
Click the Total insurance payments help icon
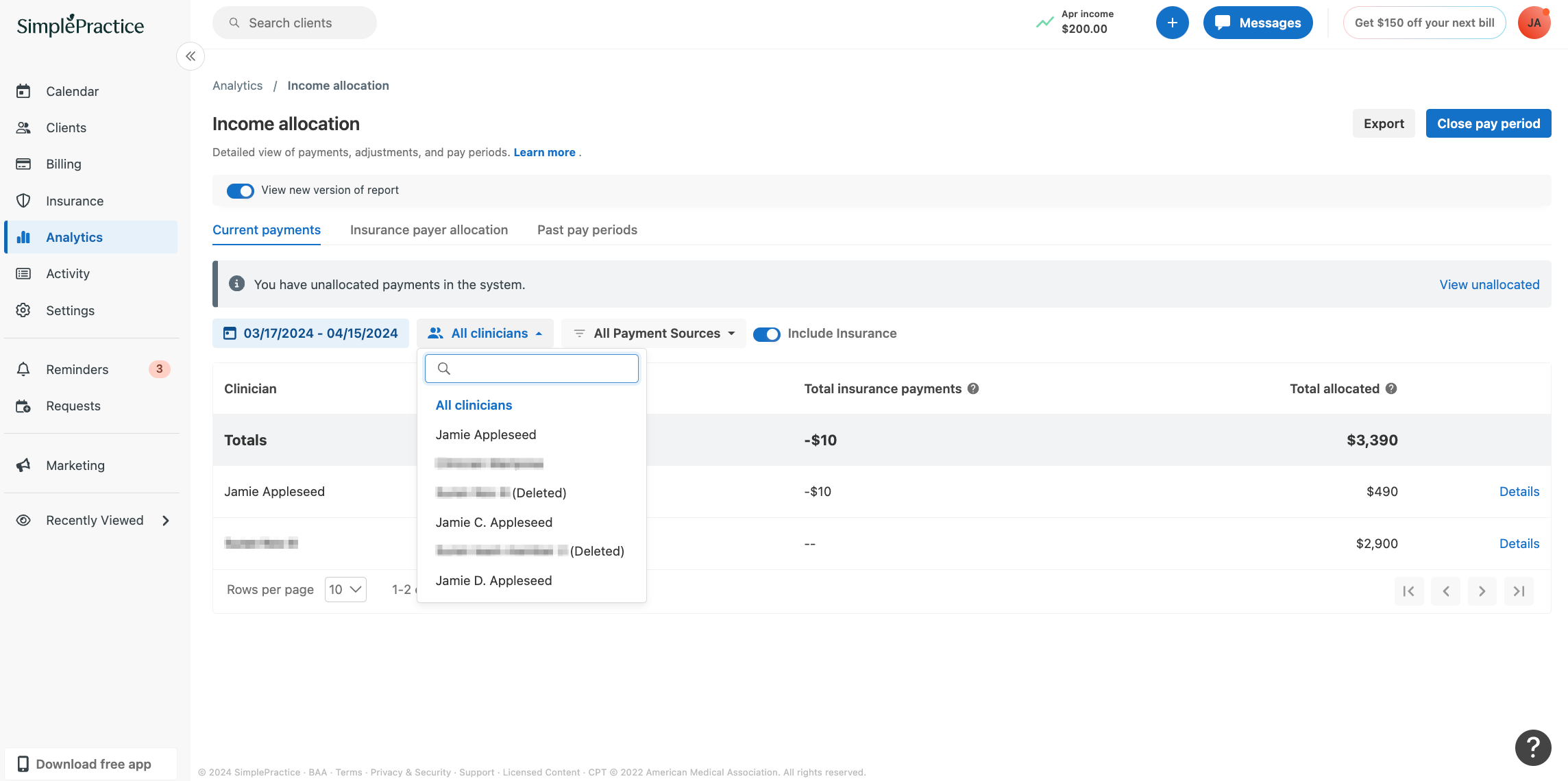coord(973,388)
